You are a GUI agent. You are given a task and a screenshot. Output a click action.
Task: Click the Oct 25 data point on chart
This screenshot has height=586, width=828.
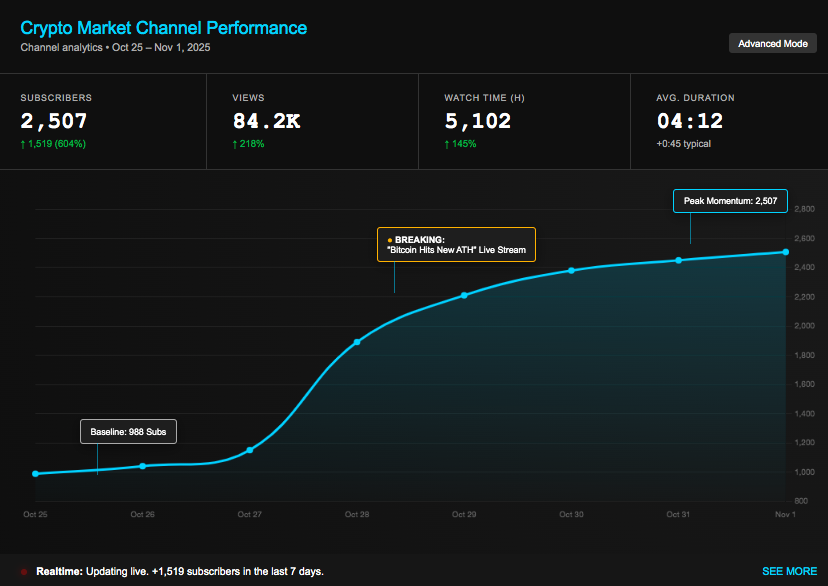tap(36, 473)
